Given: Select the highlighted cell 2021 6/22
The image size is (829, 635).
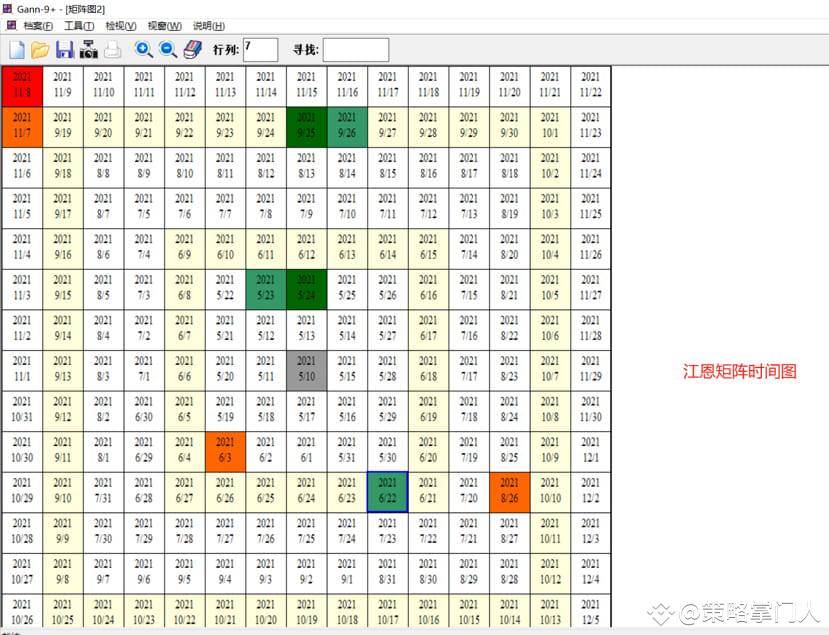Looking at the screenshot, I should coord(388,493).
